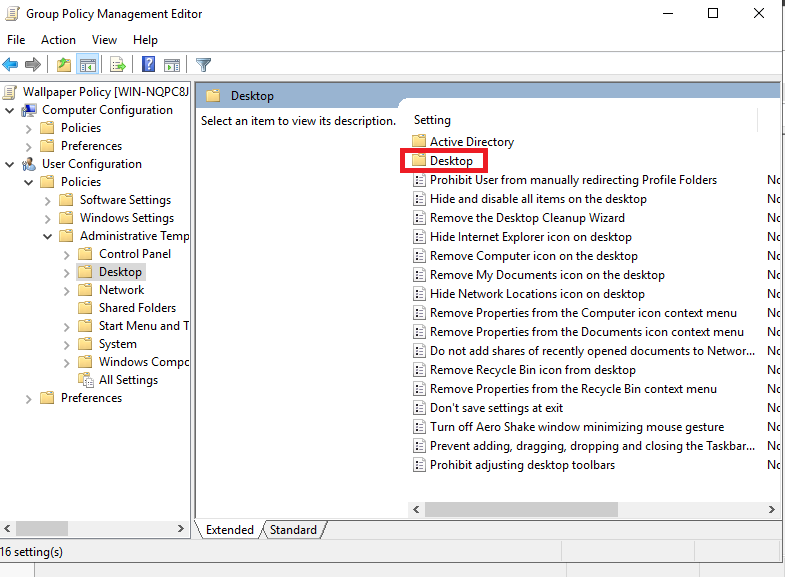The image size is (785, 577).
Task: Select Remove Computer icon on the desktop
Action: [534, 256]
